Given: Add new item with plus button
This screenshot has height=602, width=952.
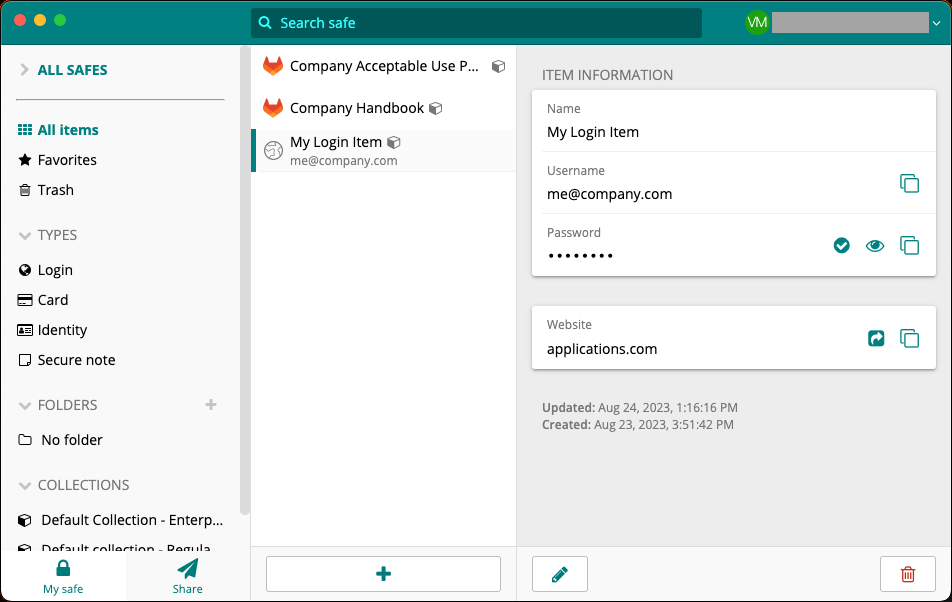Looking at the screenshot, I should click(x=383, y=574).
